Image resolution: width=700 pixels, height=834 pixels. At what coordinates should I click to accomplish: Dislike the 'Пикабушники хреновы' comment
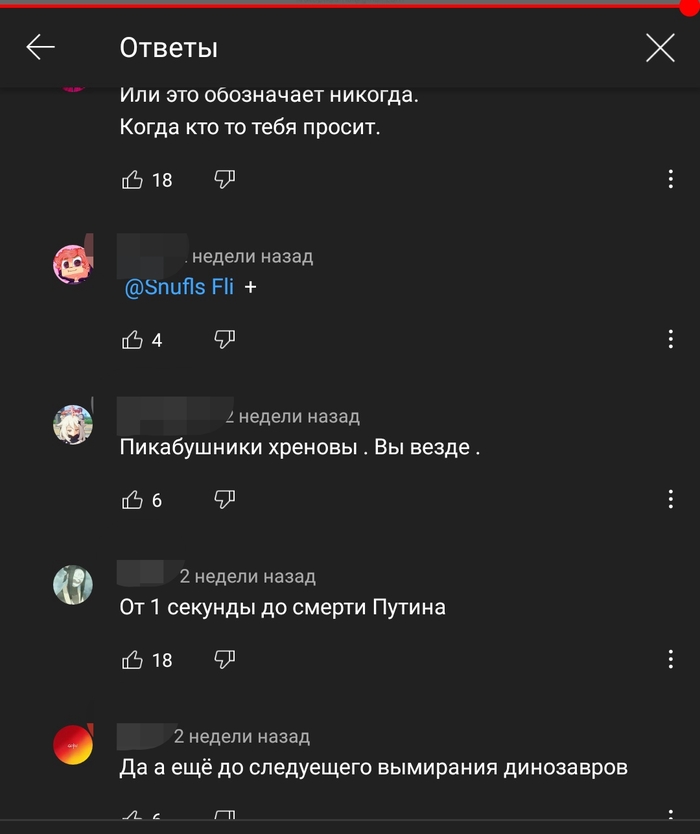click(224, 499)
